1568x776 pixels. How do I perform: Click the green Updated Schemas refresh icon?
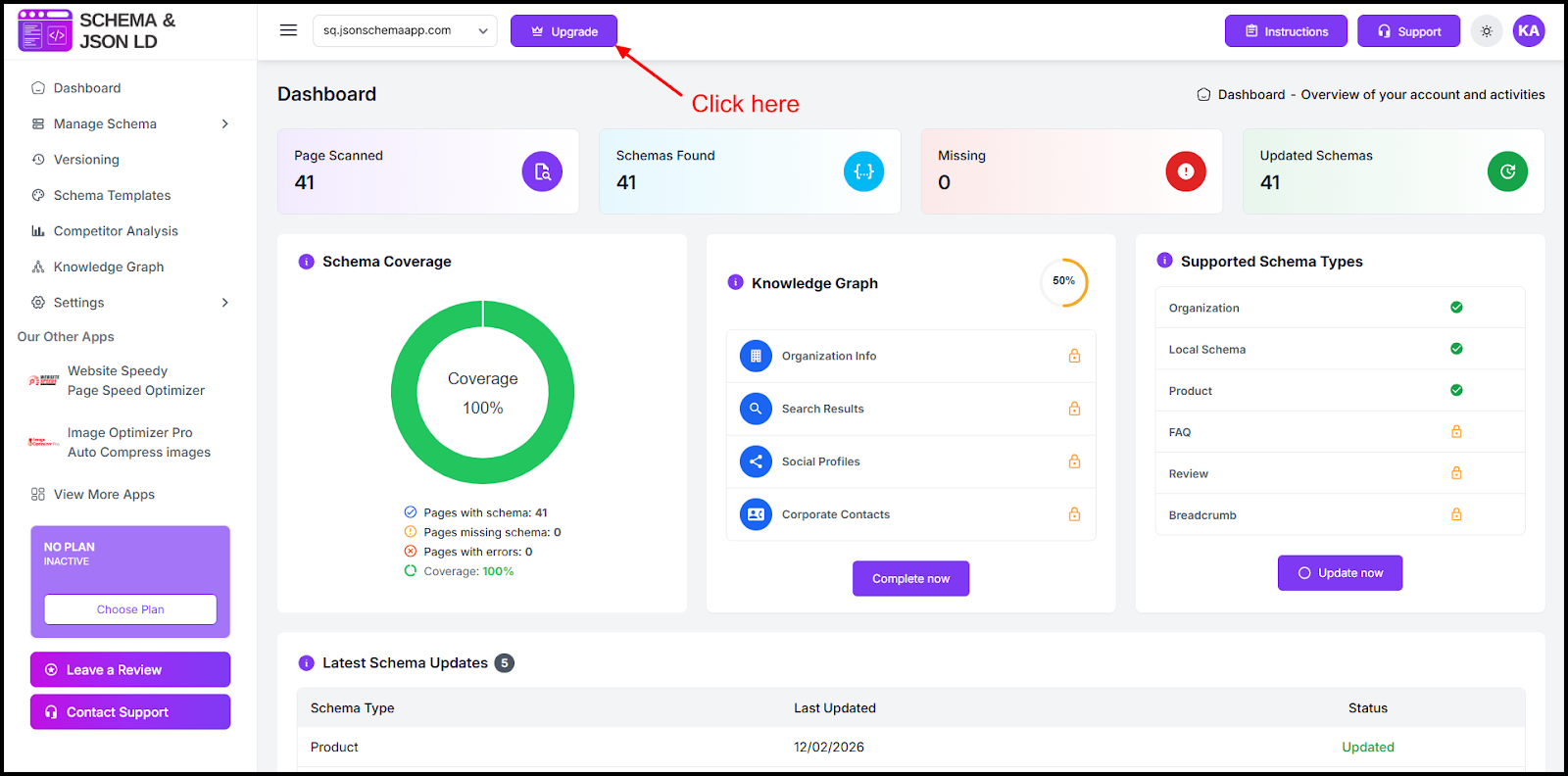[x=1507, y=171]
